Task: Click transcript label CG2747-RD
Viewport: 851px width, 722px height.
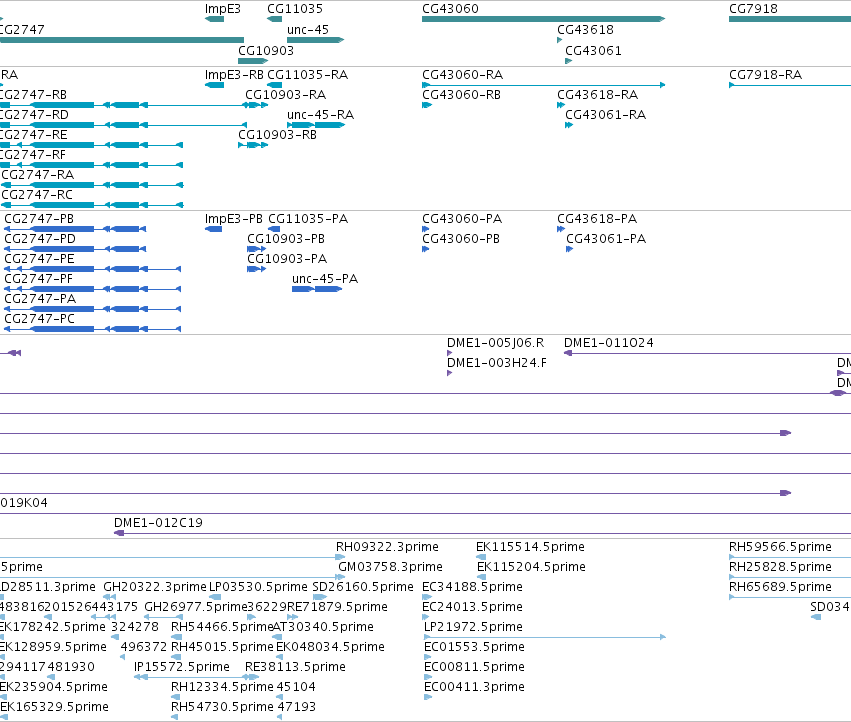Action: click(x=34, y=115)
